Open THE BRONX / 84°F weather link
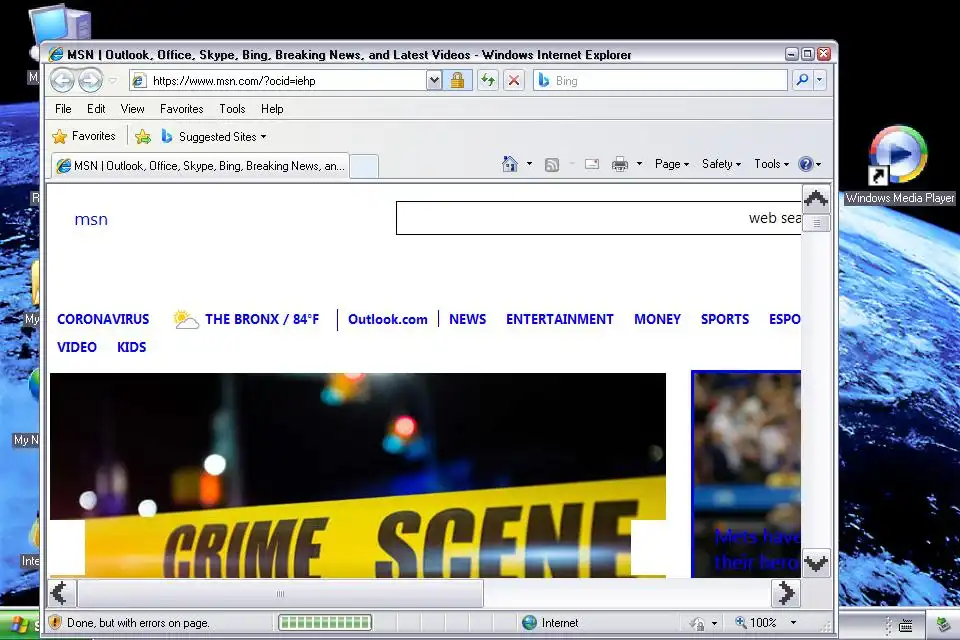 coord(261,319)
